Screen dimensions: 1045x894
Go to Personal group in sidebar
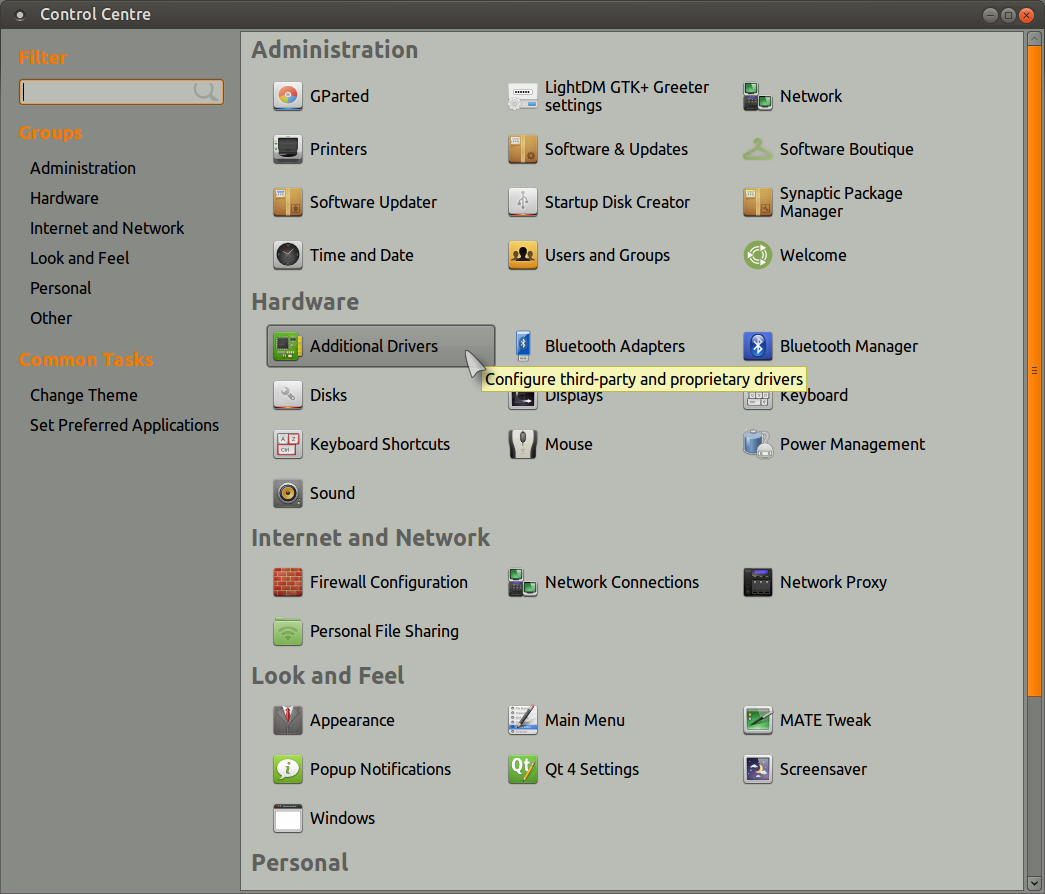coord(61,288)
